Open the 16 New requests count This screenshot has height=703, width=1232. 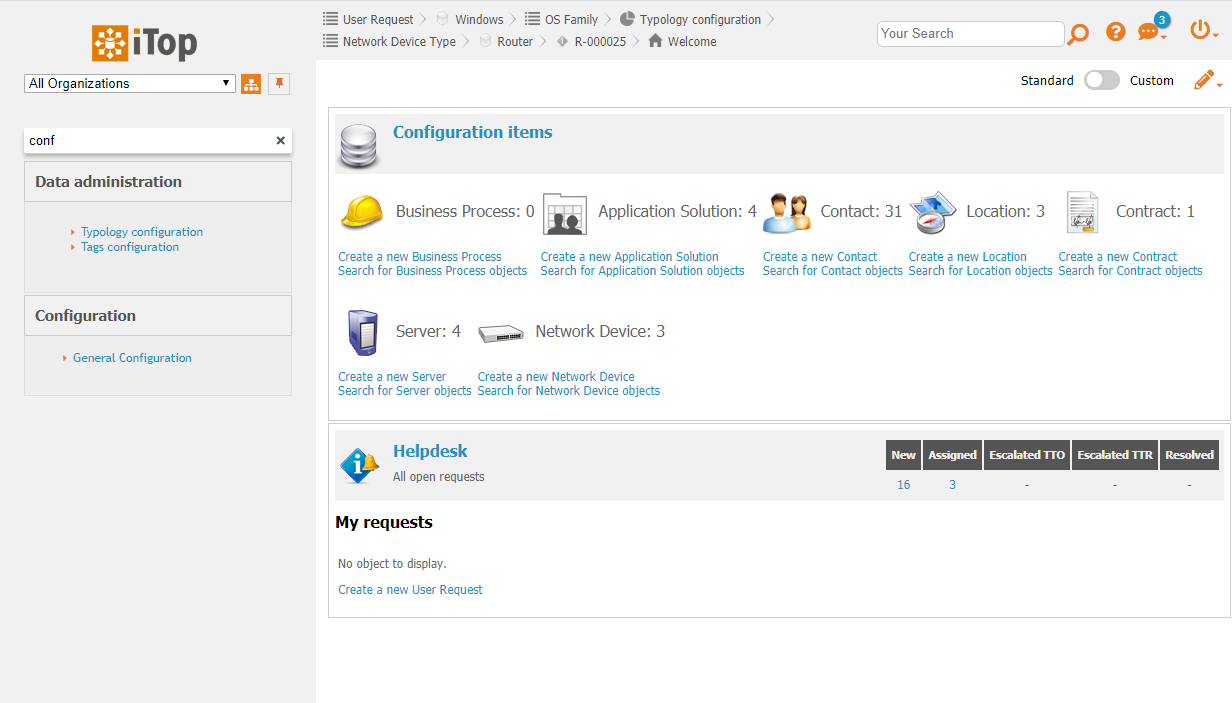(904, 485)
